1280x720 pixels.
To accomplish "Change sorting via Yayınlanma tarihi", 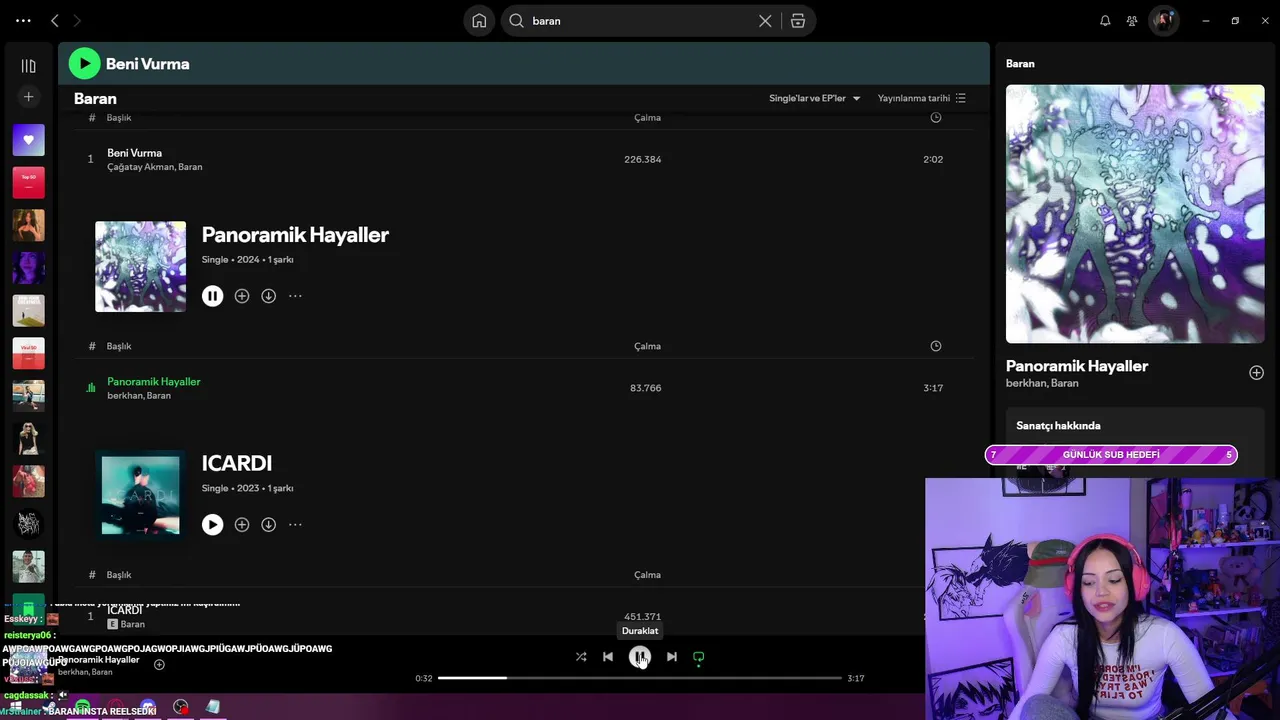I will (922, 98).
